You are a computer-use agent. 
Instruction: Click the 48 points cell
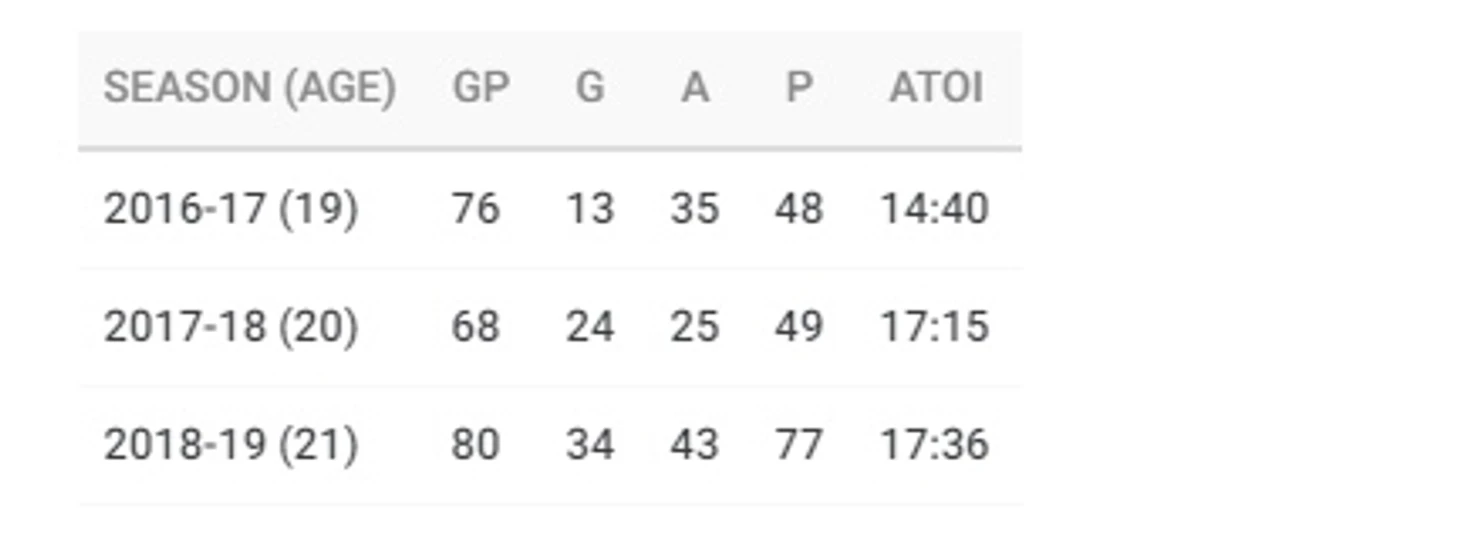coord(798,209)
